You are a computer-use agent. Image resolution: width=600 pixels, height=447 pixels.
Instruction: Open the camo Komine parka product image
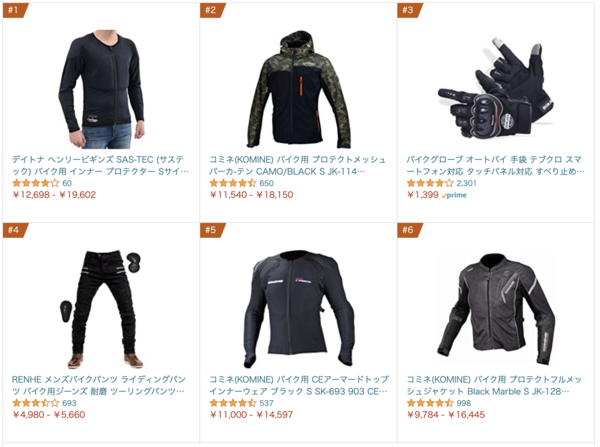pos(298,90)
